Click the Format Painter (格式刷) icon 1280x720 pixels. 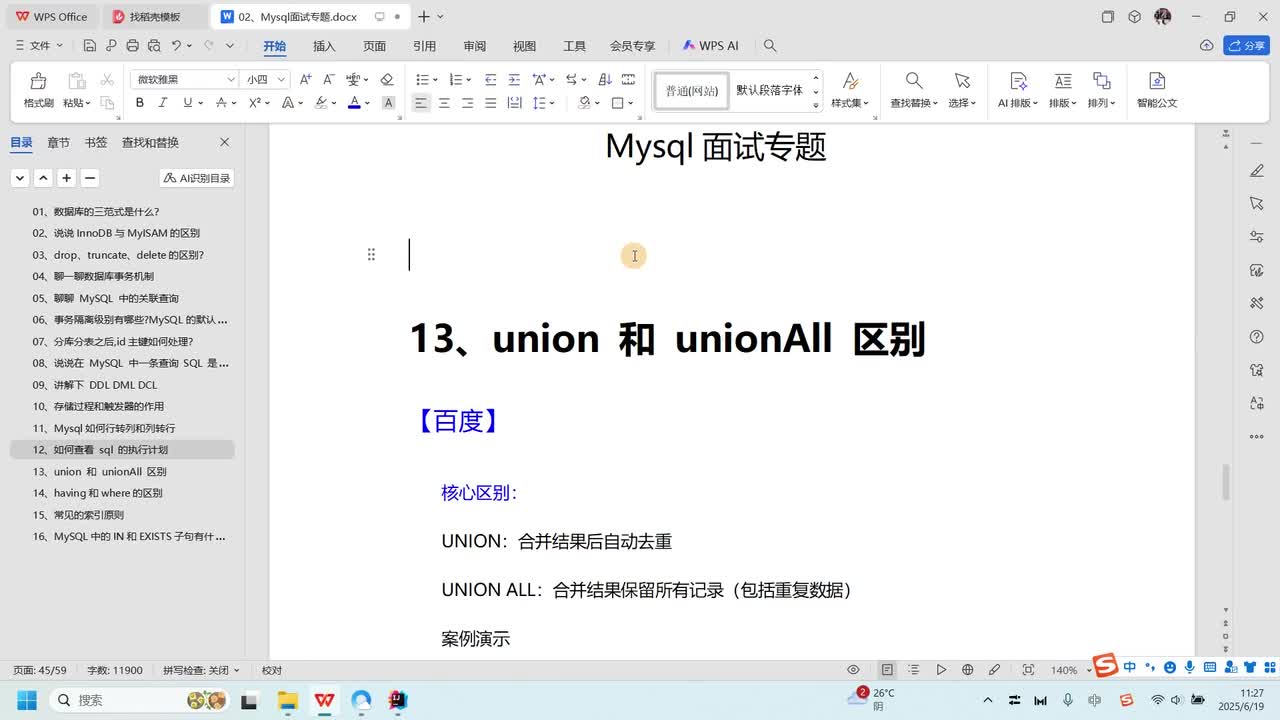point(38,81)
